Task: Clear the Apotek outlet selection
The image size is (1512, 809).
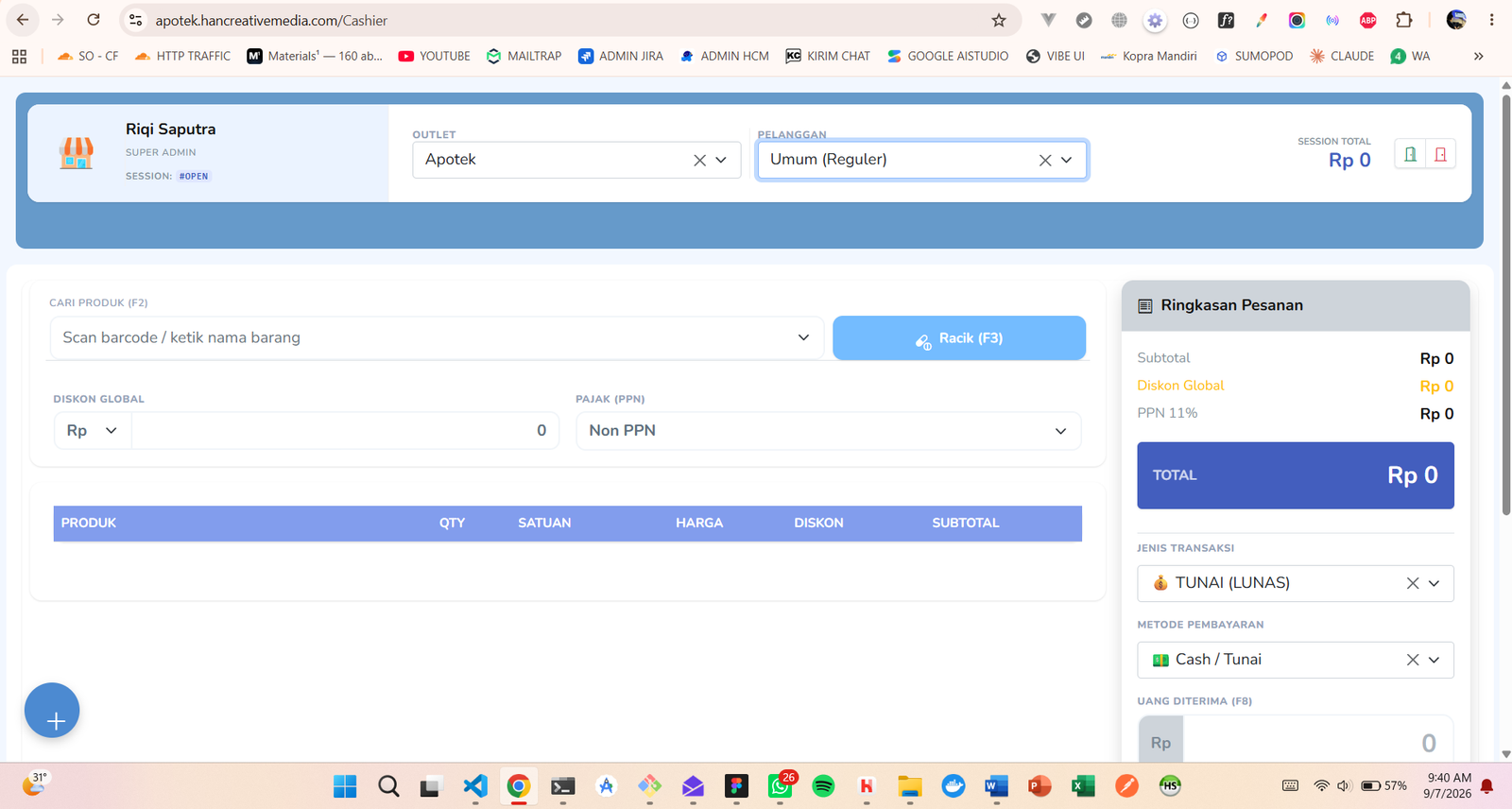Action: pos(699,161)
